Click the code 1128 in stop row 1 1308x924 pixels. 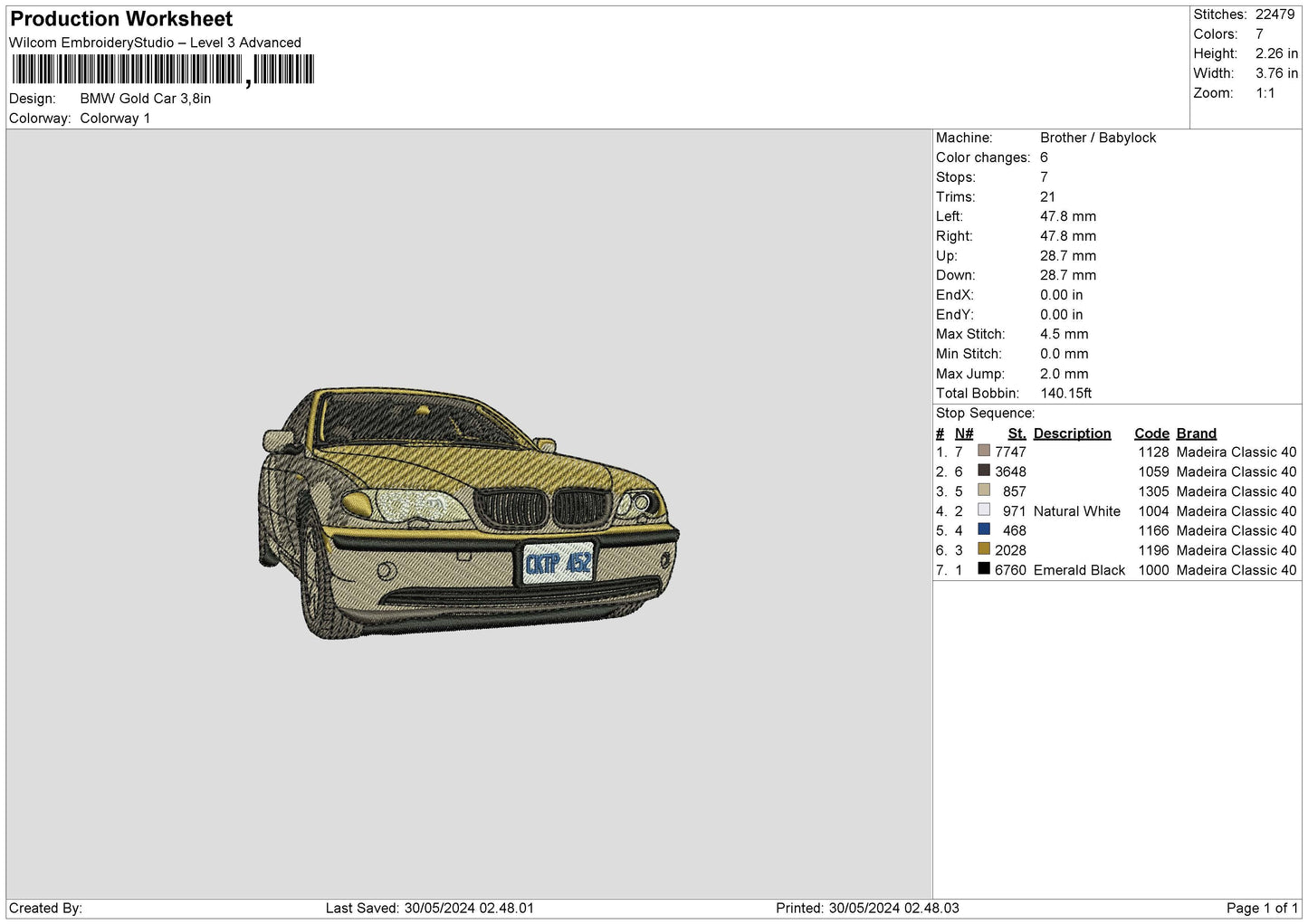[1153, 452]
